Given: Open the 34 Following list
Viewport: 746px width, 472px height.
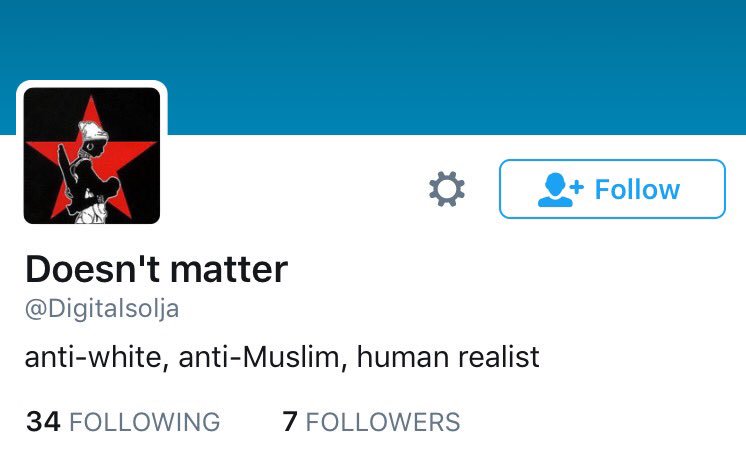Looking at the screenshot, I should (123, 422).
